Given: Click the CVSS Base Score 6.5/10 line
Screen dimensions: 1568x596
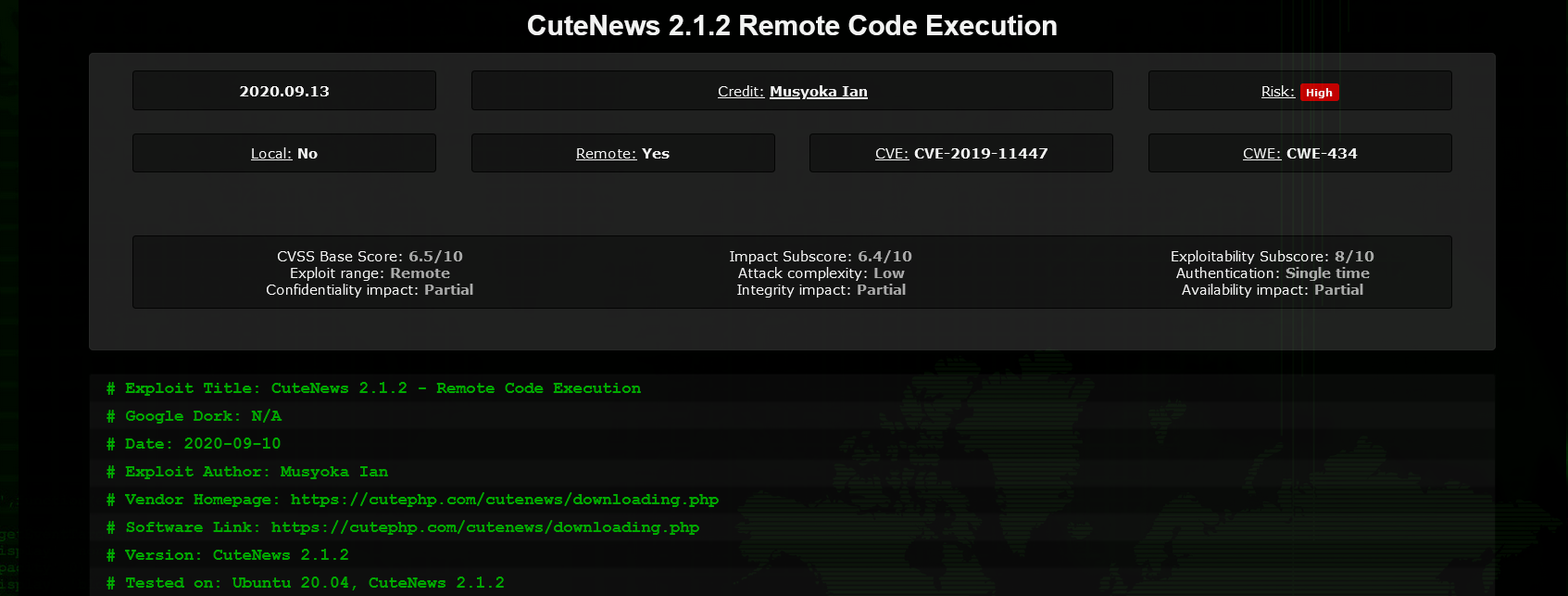Looking at the screenshot, I should tap(370, 257).
